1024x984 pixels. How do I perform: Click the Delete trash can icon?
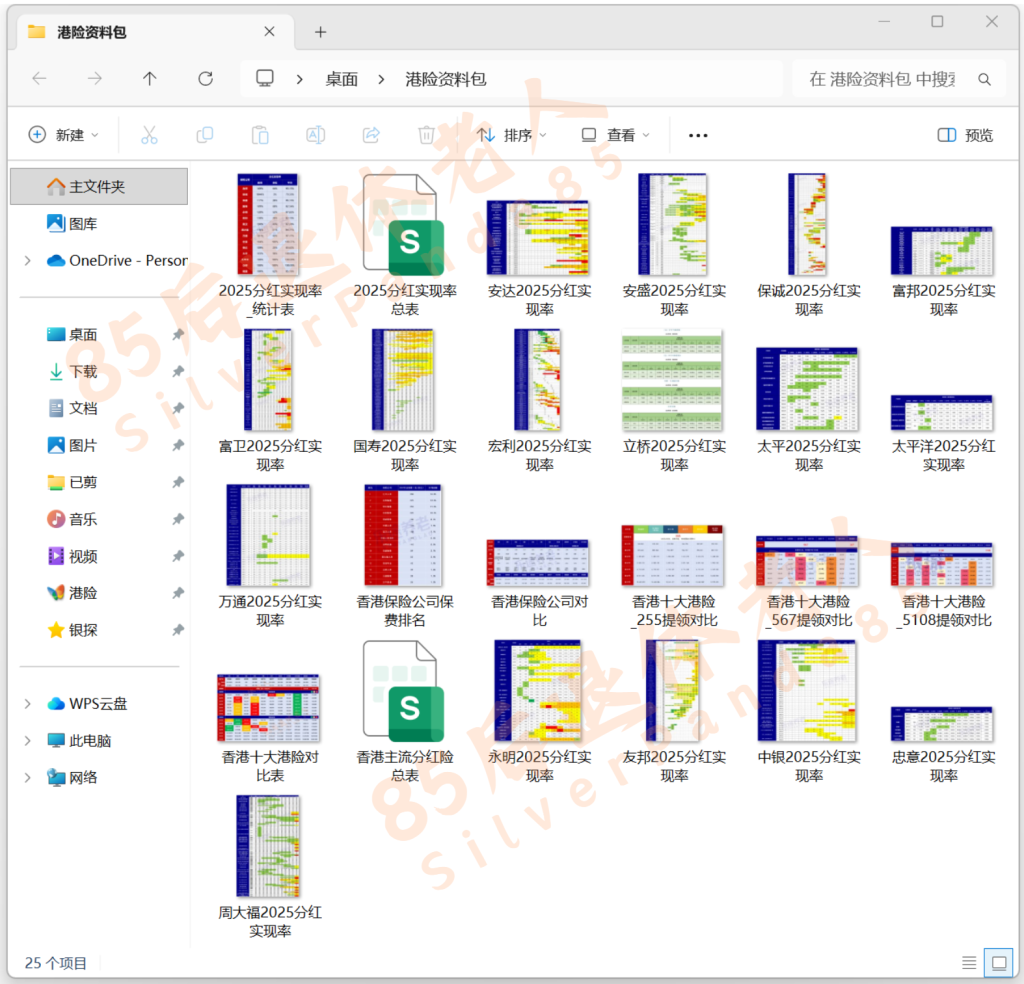coord(426,135)
